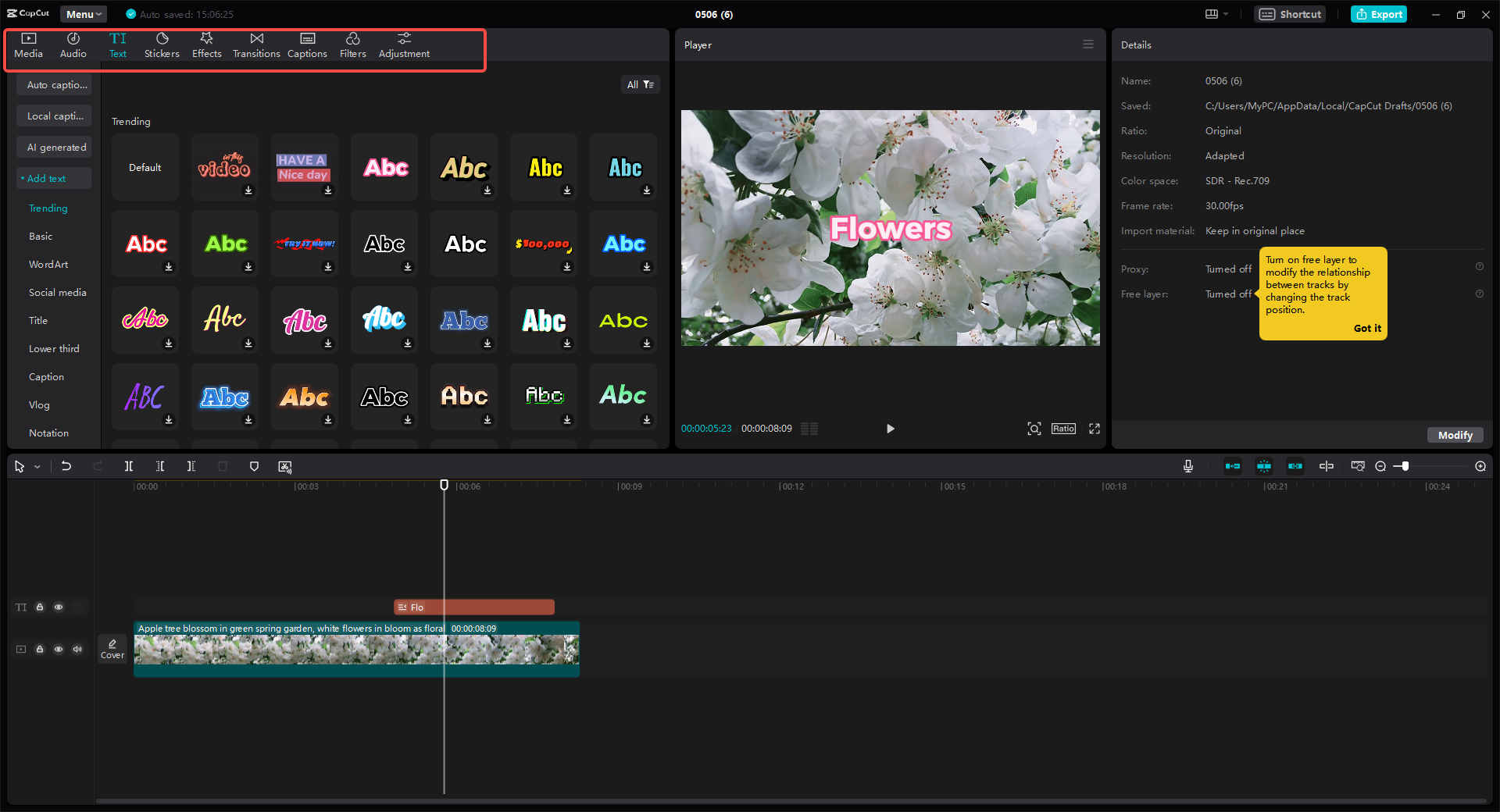
Task: Apply a mask using the shield icon
Action: [254, 466]
